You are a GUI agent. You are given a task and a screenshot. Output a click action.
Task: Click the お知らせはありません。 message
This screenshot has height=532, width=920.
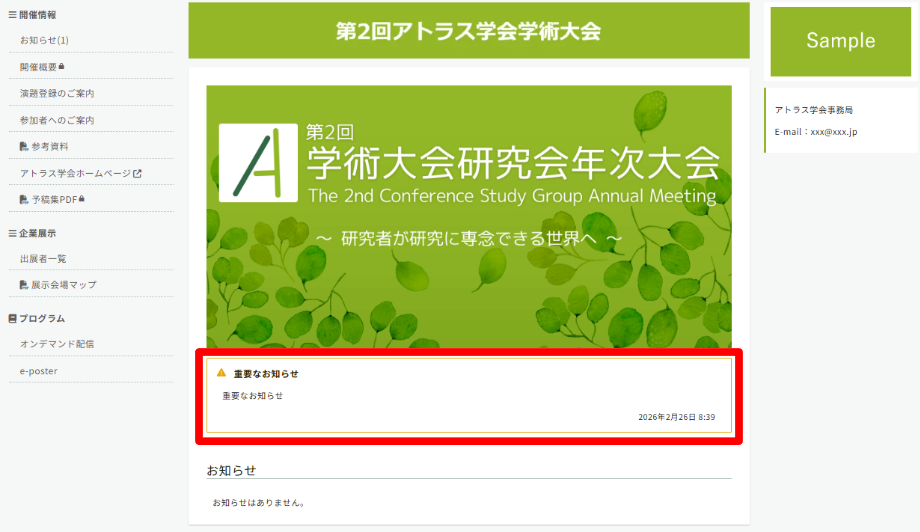(259, 503)
